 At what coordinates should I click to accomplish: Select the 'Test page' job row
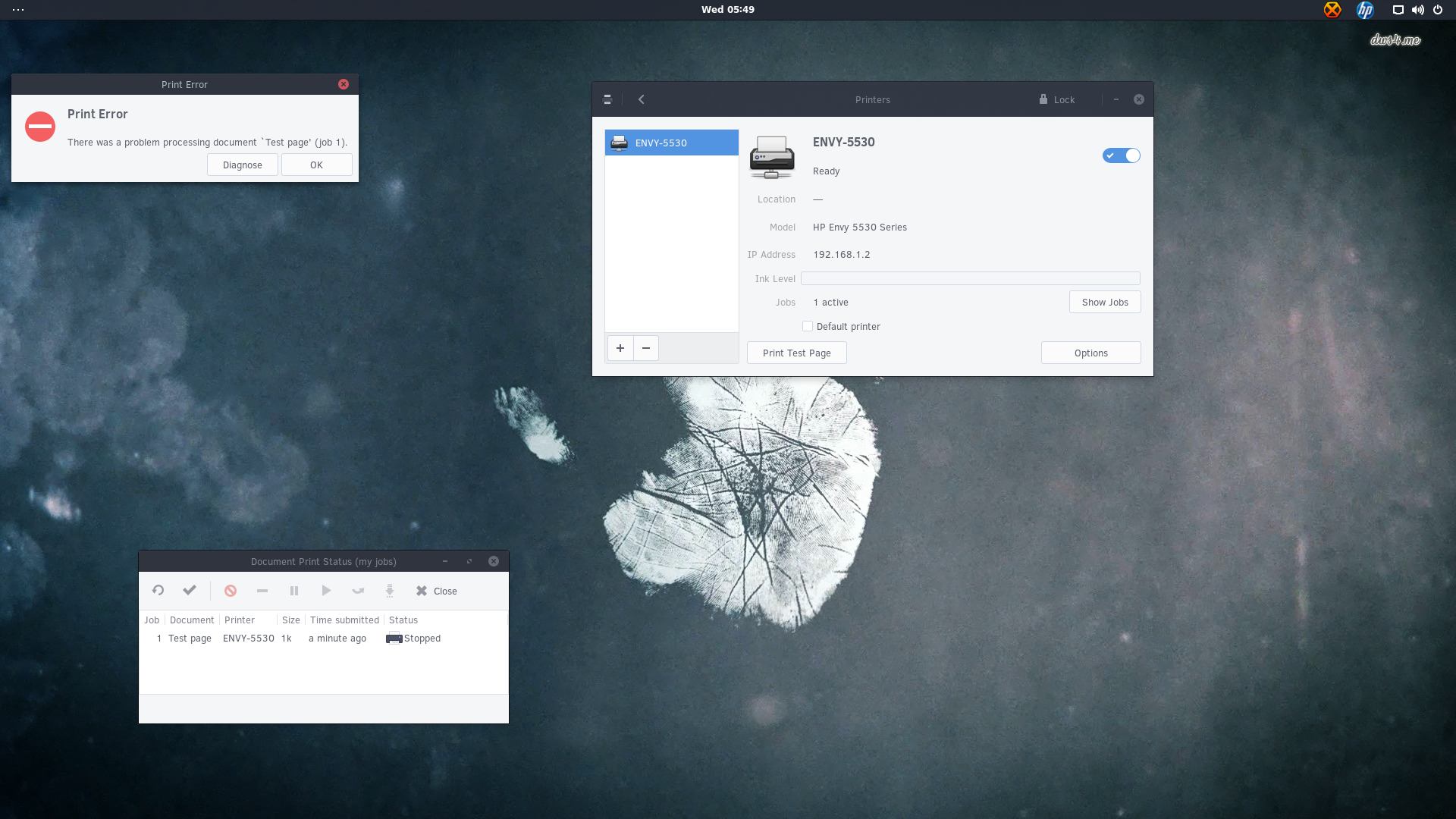323,639
